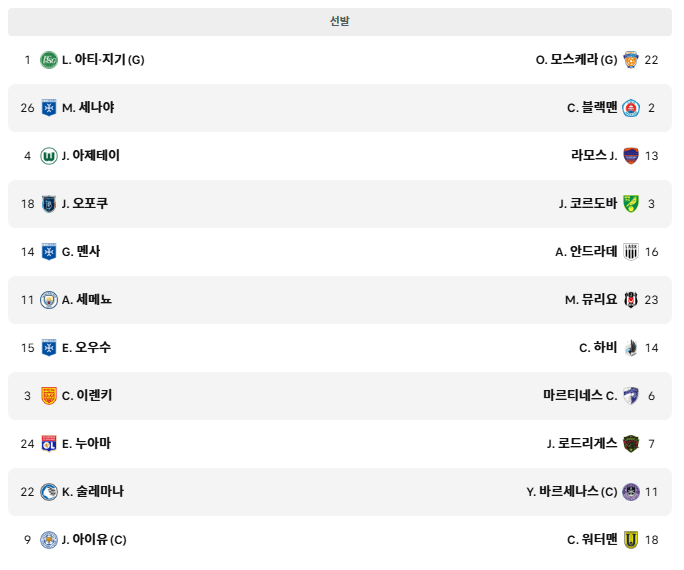Click the striped crest beside A. 안드라데

click(631, 252)
